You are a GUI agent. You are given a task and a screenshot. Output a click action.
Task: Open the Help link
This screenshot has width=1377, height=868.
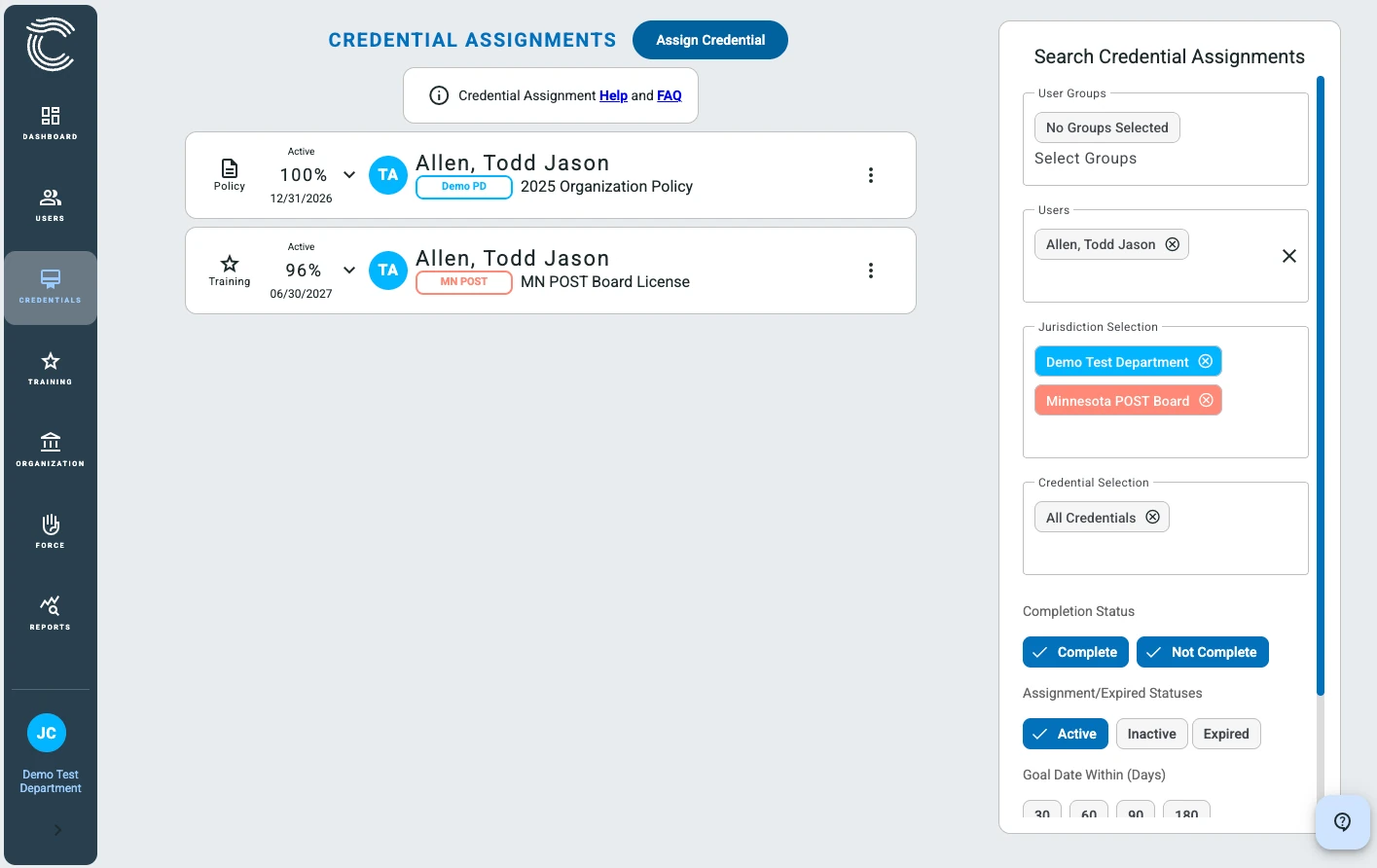point(613,95)
